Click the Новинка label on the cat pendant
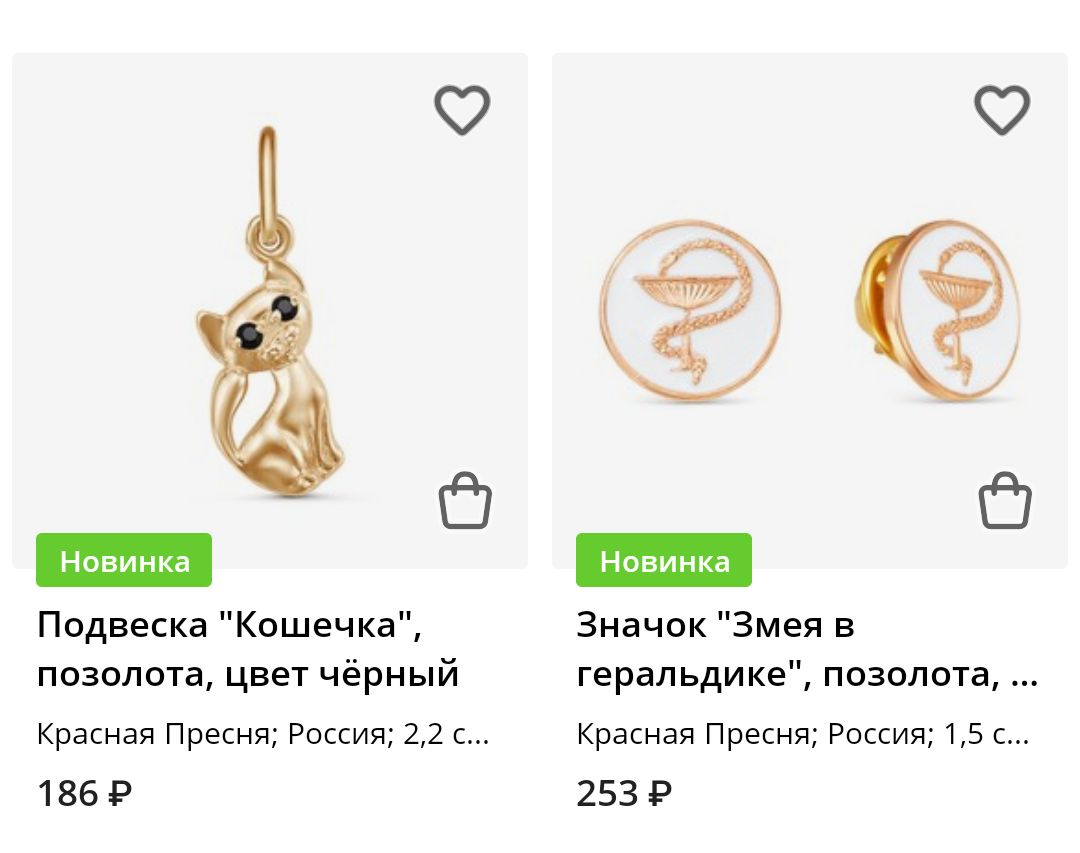Screen dimensions: 1080x853 (x=124, y=560)
